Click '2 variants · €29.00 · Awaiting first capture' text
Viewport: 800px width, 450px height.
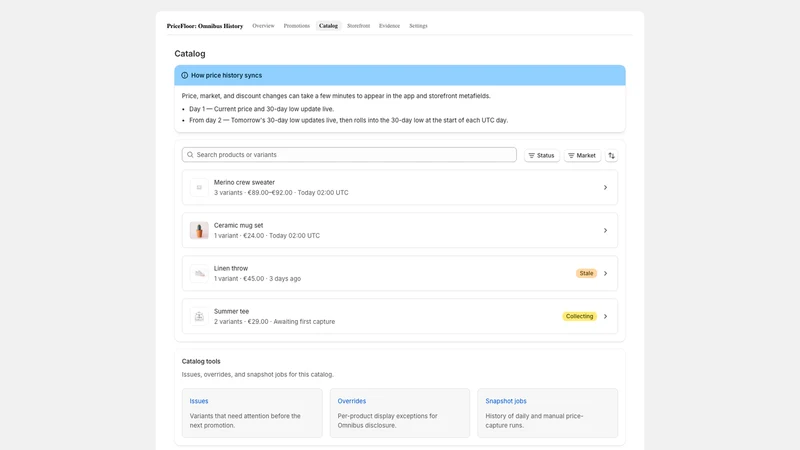click(274, 321)
